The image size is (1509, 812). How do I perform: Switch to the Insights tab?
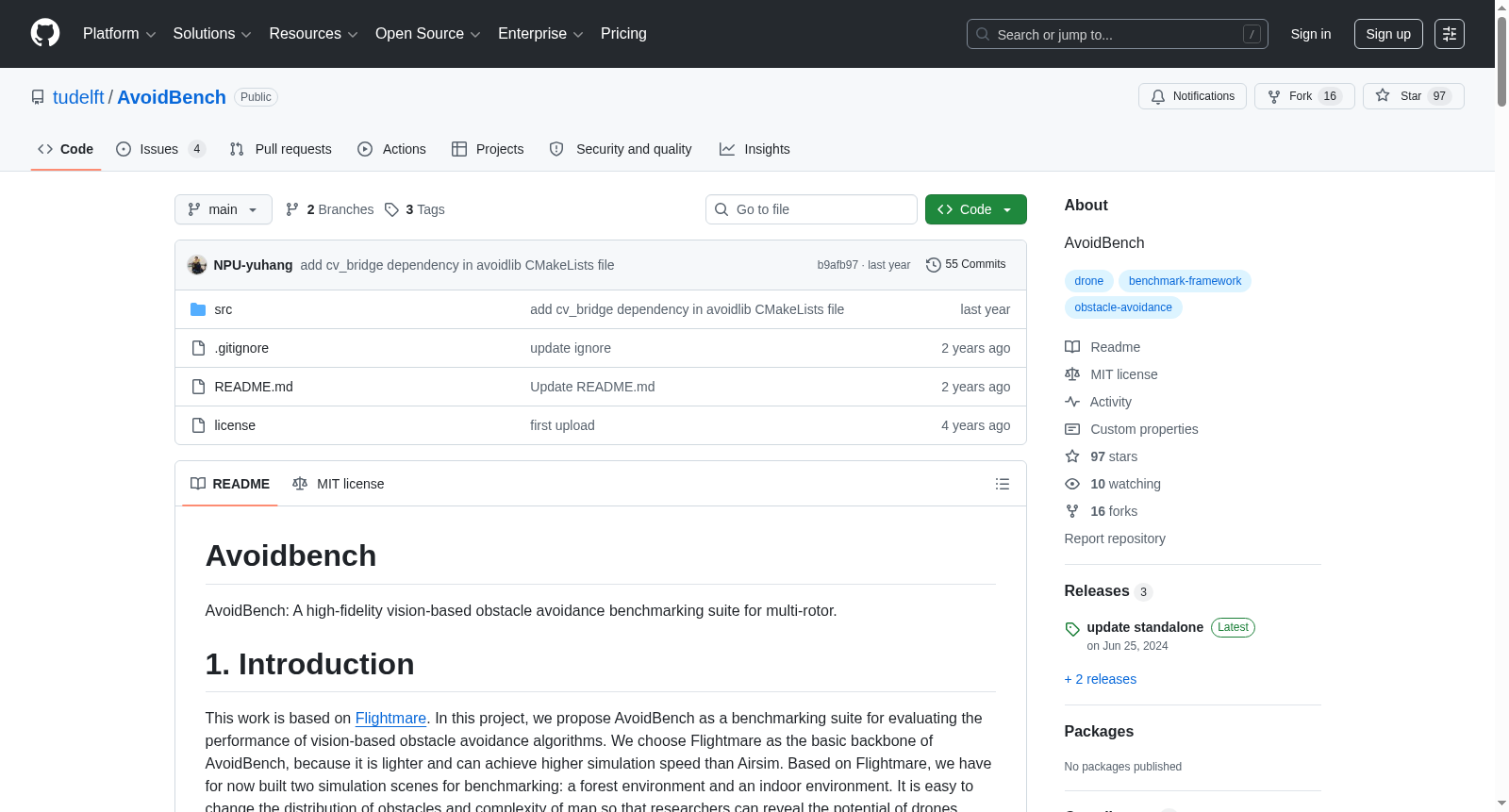pos(754,149)
